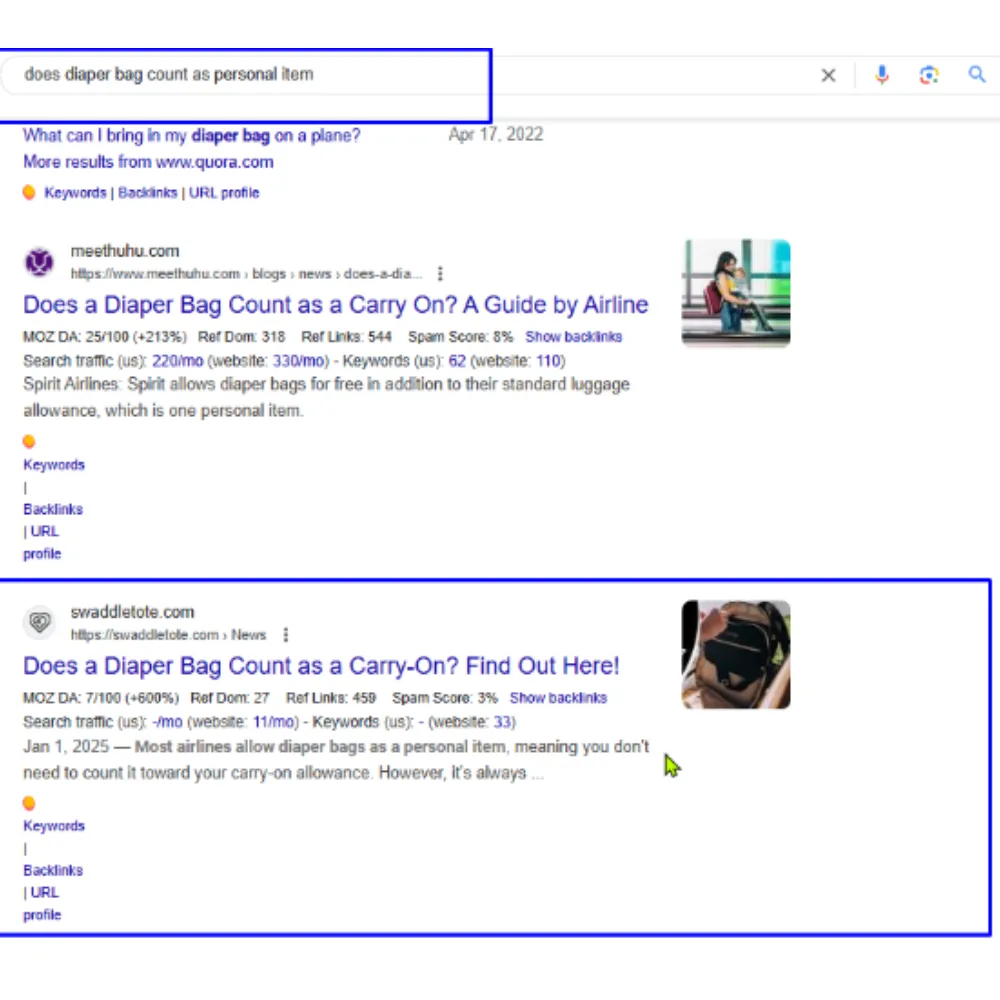Open three-dot menu for swaddletote.com result

[286, 635]
